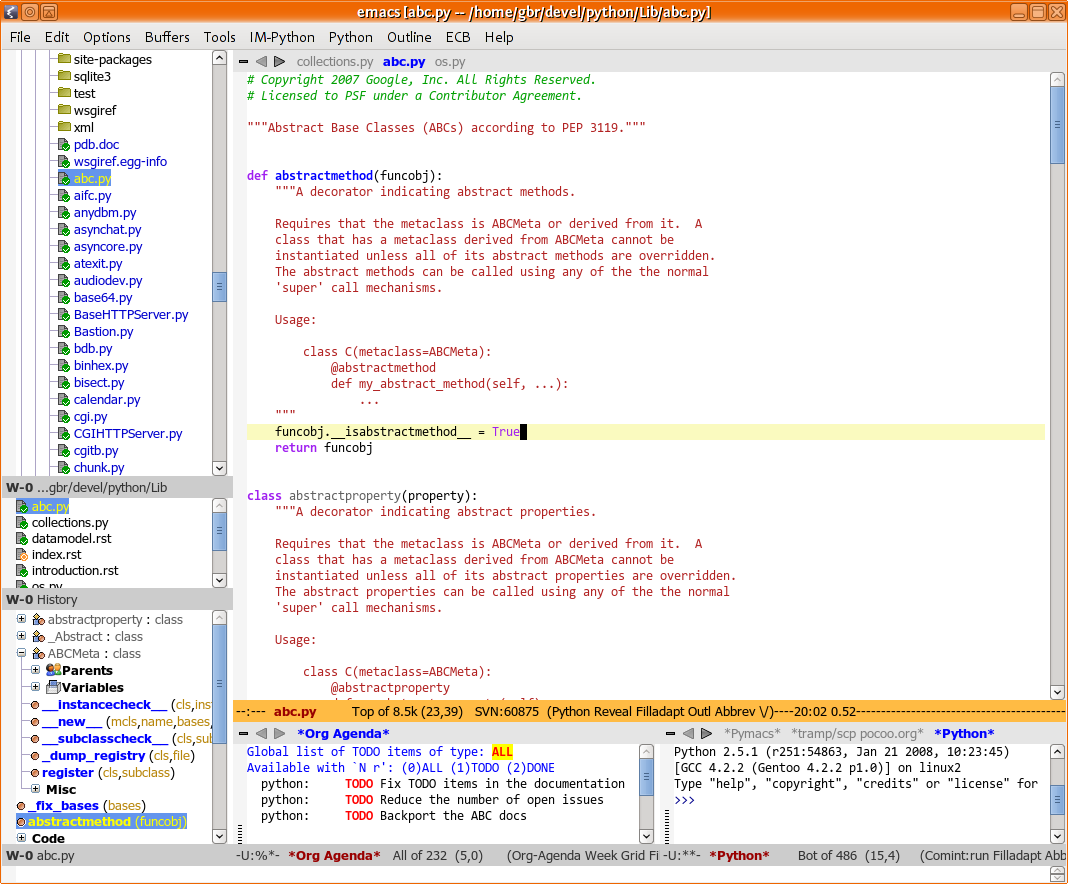Expand the Misc node in methods tree
Screen dimensions: 1068x884
[x=35, y=789]
